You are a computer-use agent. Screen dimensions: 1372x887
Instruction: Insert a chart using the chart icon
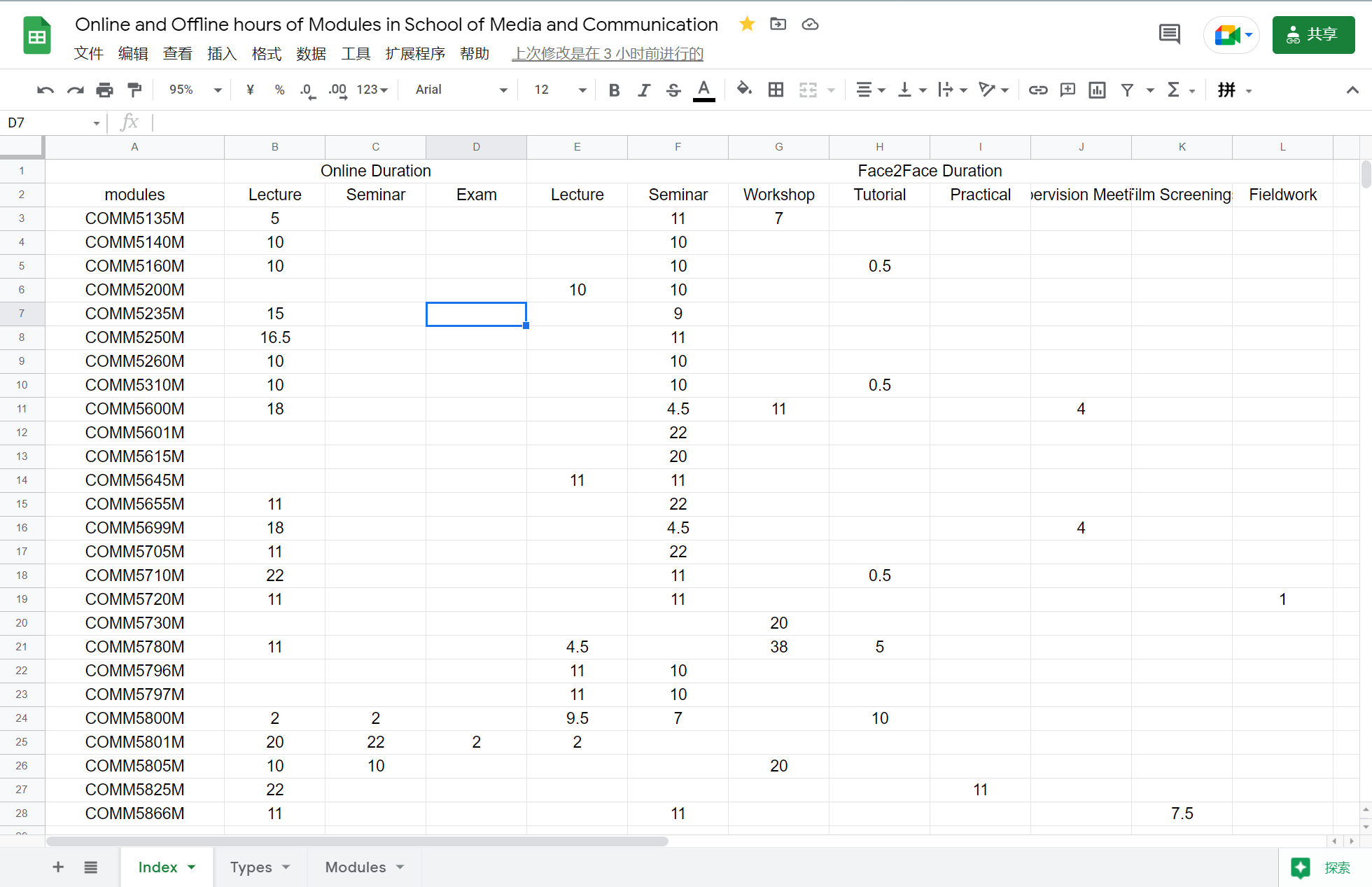1097,90
